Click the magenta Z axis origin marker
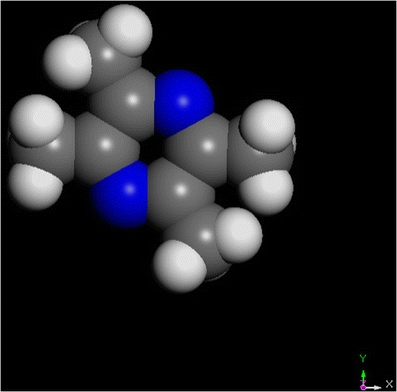 [363, 387]
